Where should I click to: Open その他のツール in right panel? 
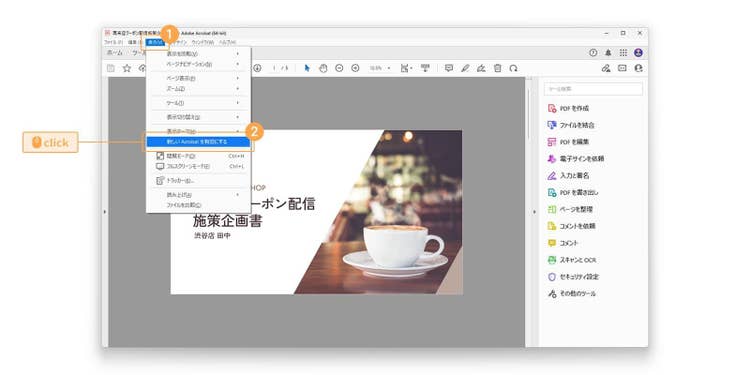point(572,294)
